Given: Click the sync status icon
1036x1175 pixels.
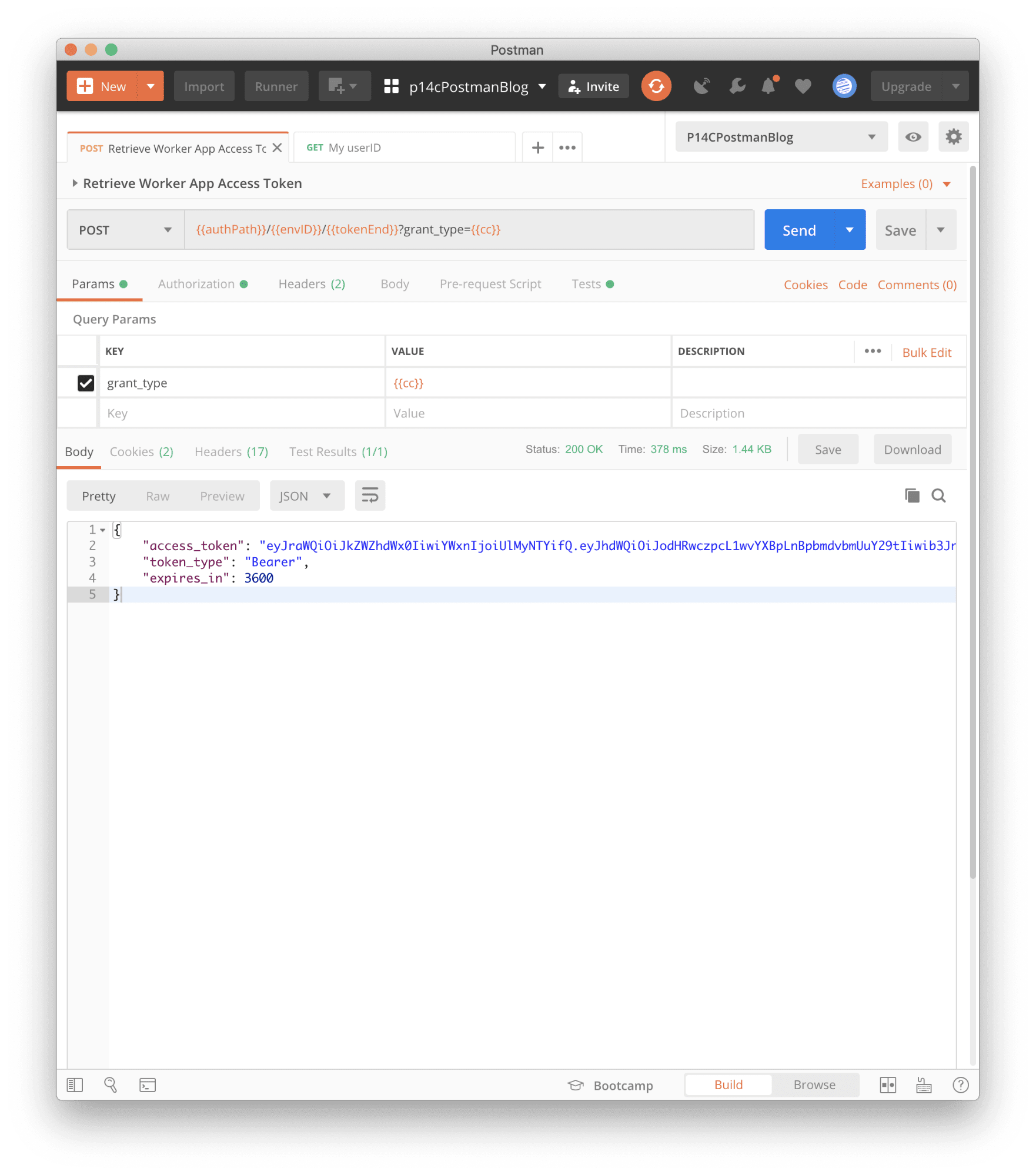Looking at the screenshot, I should pos(656,86).
